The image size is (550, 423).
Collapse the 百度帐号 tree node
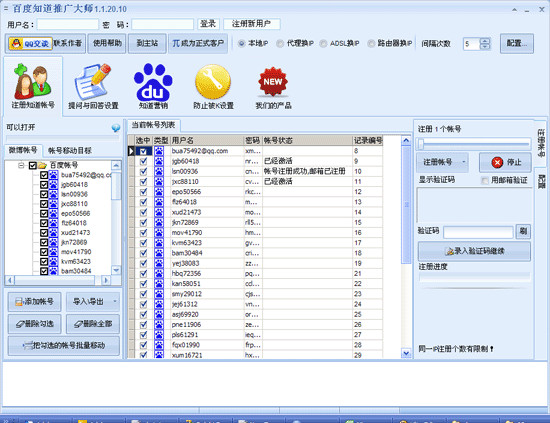coord(22,165)
